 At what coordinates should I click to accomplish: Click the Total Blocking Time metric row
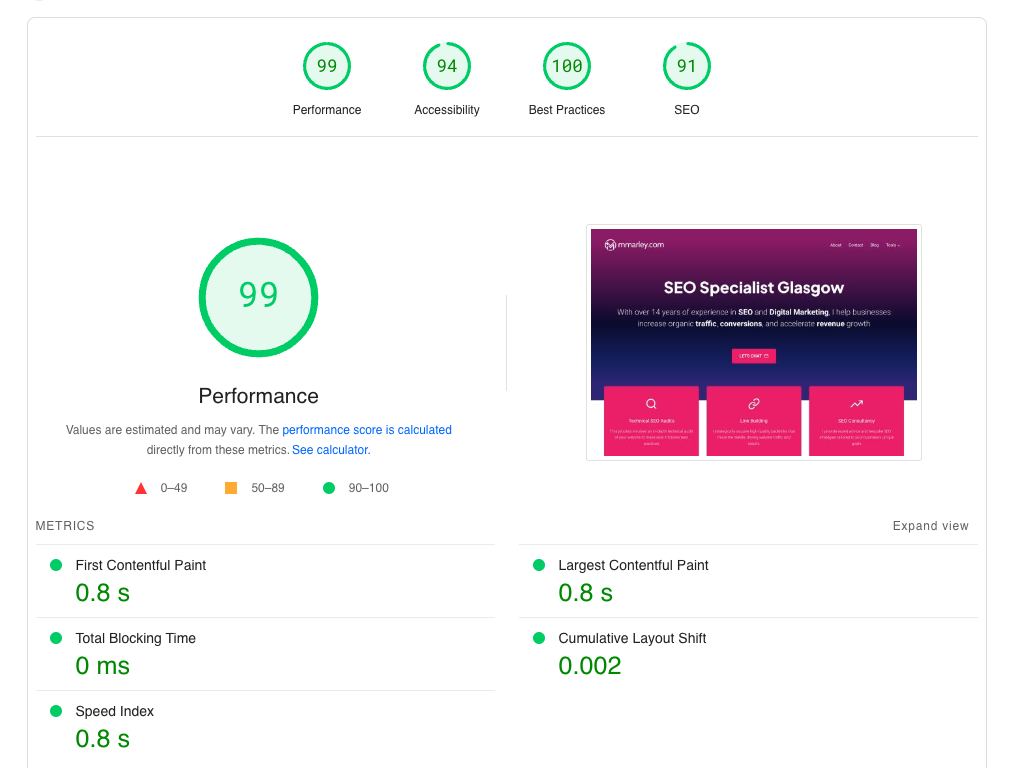135,638
